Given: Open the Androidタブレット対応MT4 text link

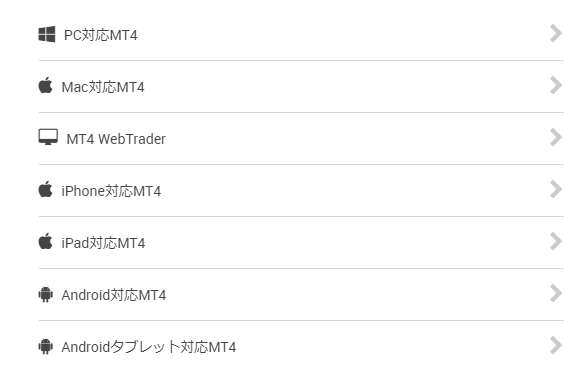Looking at the screenshot, I should click(148, 347).
